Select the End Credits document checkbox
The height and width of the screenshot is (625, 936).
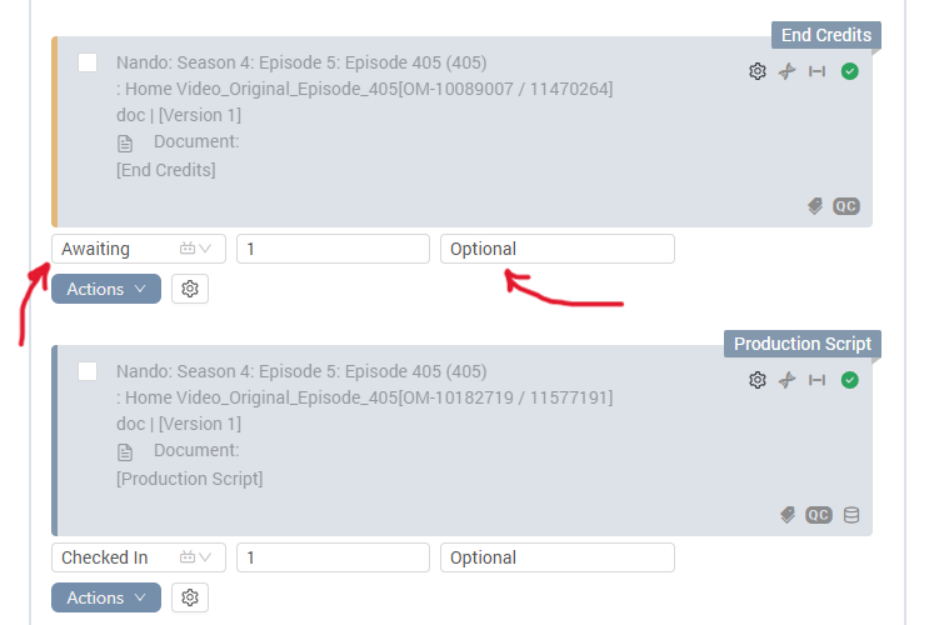tap(88, 63)
